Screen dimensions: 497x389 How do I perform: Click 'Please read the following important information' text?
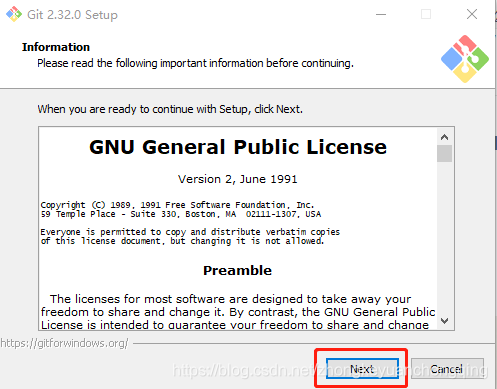tap(195, 63)
